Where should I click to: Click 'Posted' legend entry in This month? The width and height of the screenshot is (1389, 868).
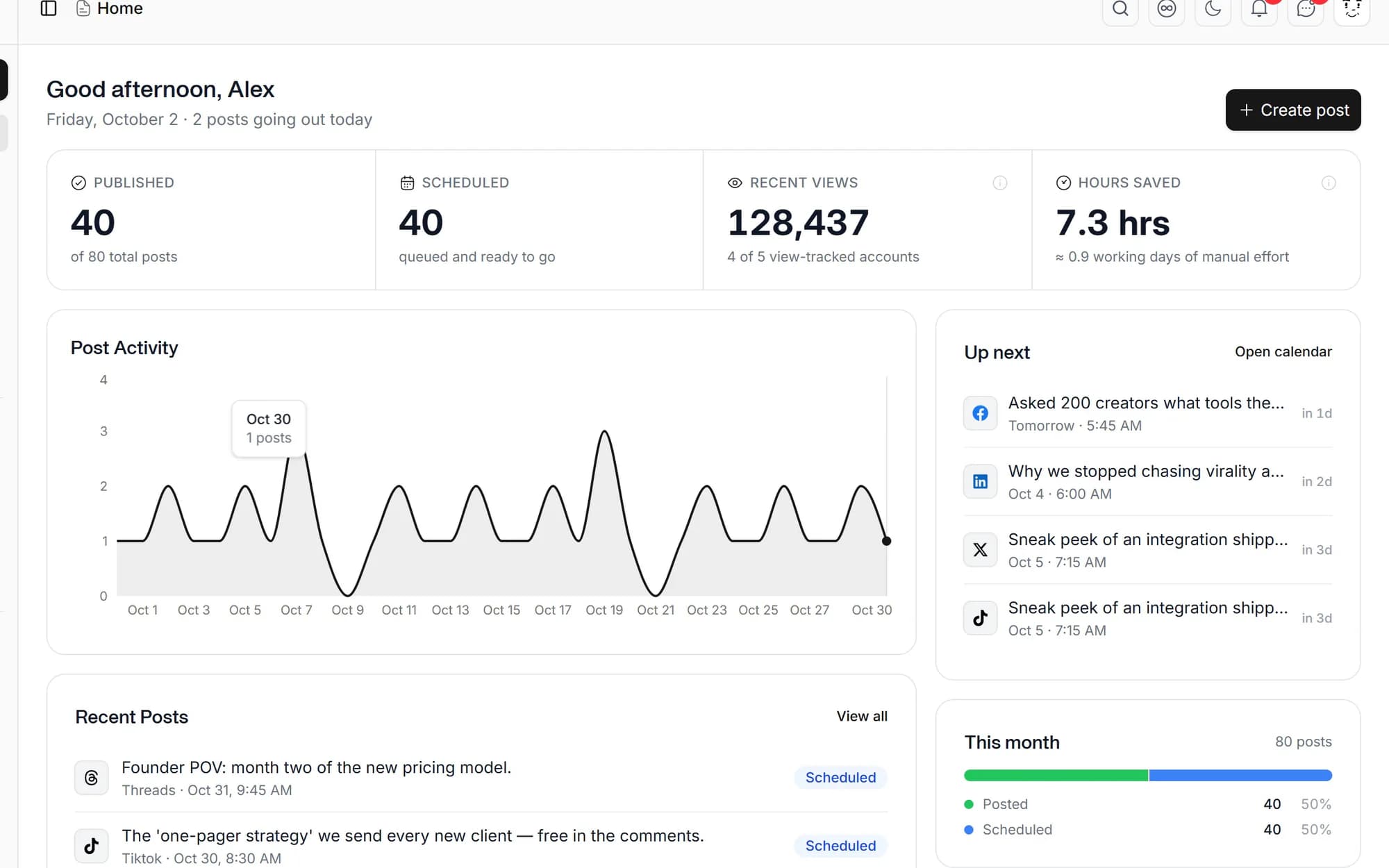coord(1005,803)
